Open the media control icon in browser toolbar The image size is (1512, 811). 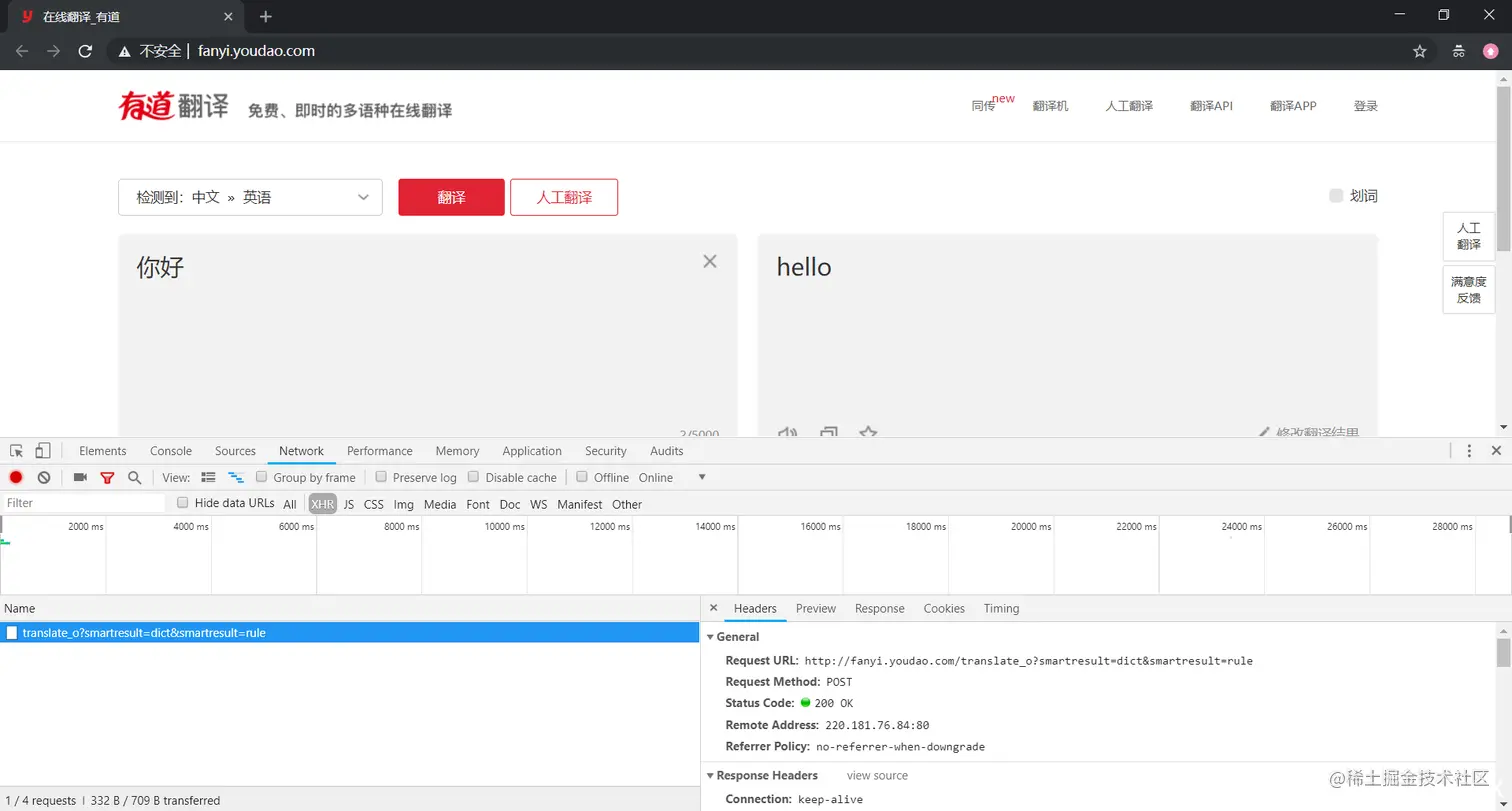coord(1459,51)
